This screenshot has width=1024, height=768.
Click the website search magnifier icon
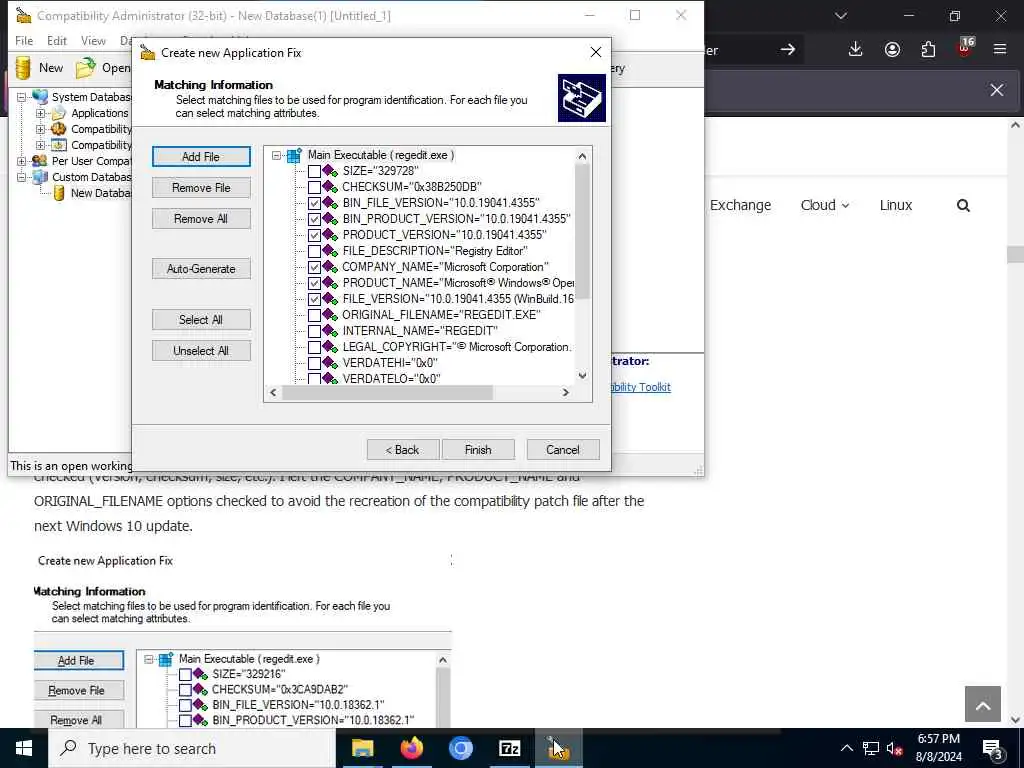pos(963,206)
